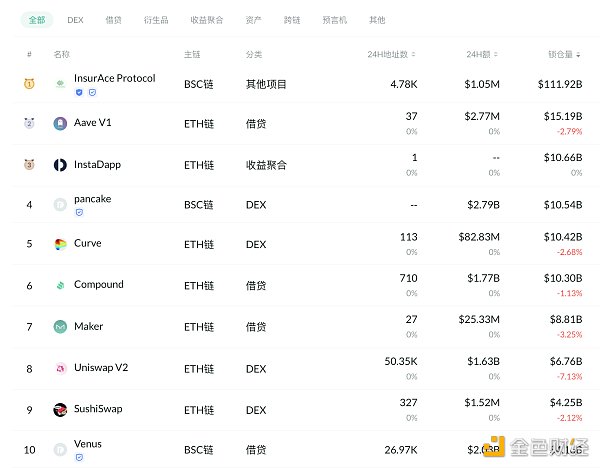Click the $8.81B locked value
Screen dimensions: 600x468
[x=566, y=319]
